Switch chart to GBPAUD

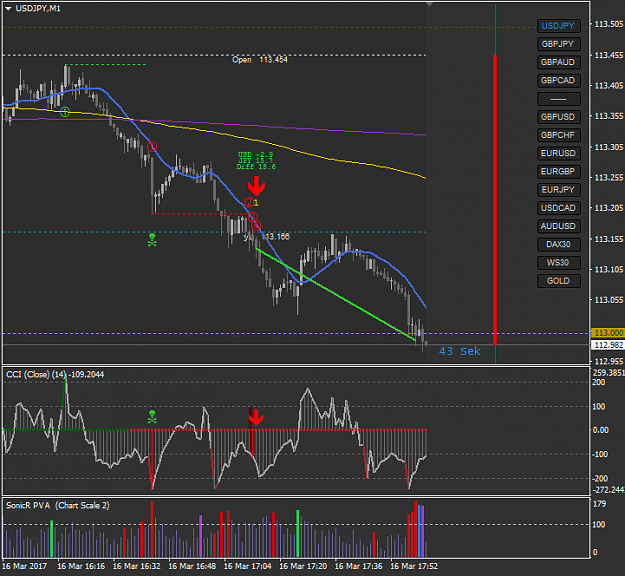pyautogui.click(x=558, y=62)
